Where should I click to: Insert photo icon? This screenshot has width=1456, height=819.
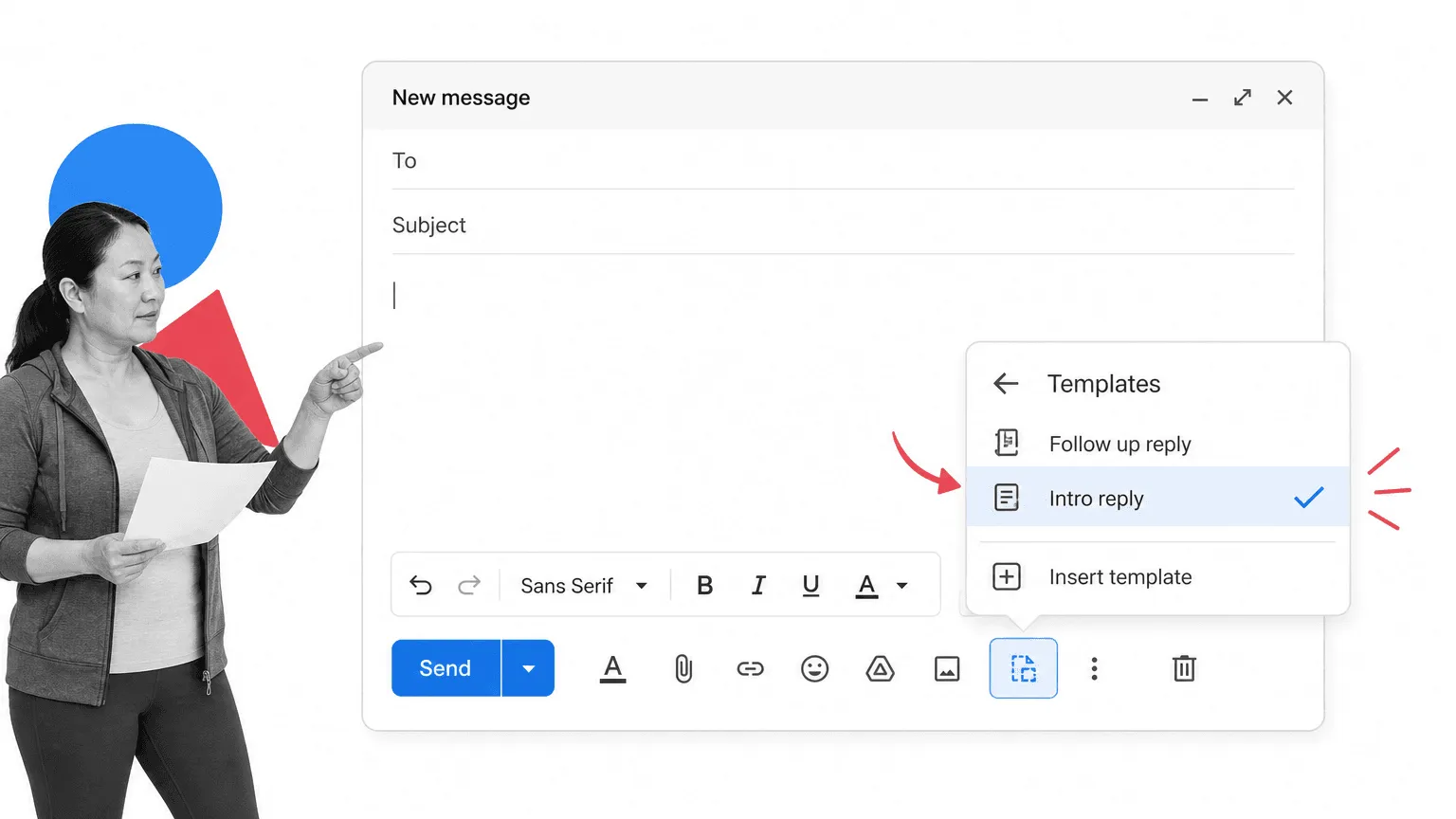(x=947, y=669)
